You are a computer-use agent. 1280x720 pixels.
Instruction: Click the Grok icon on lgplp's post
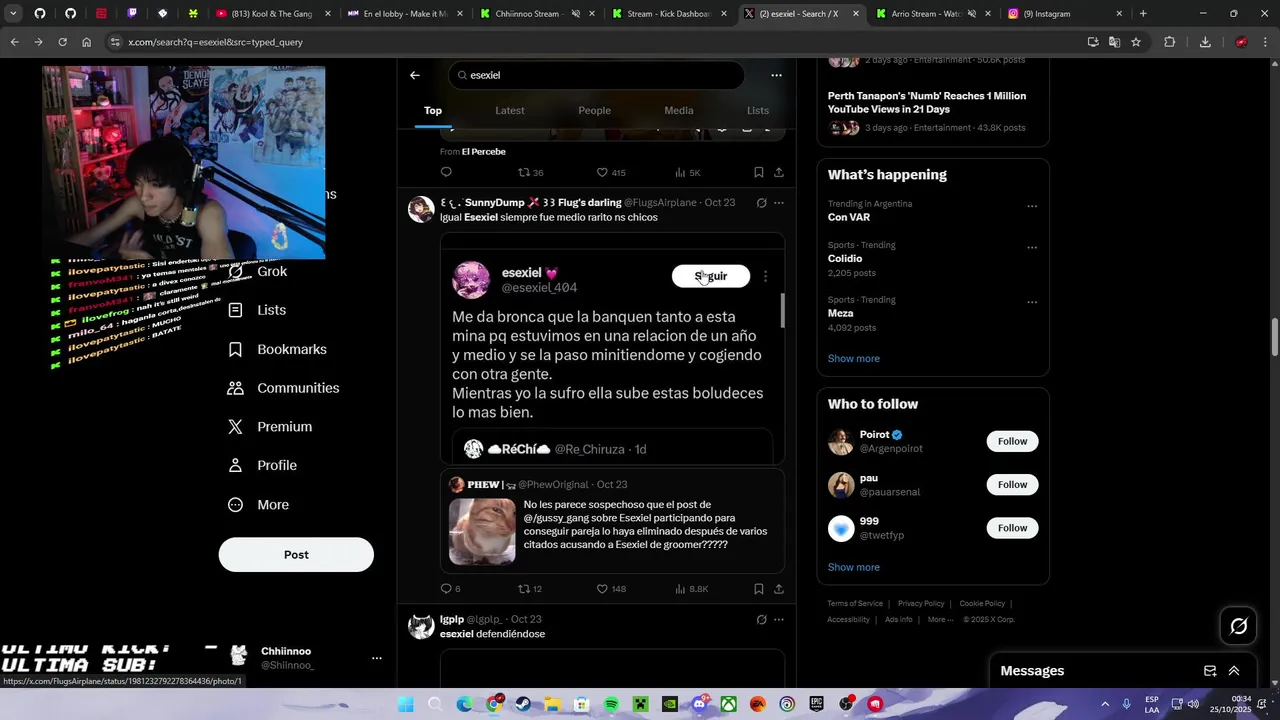tap(761, 620)
